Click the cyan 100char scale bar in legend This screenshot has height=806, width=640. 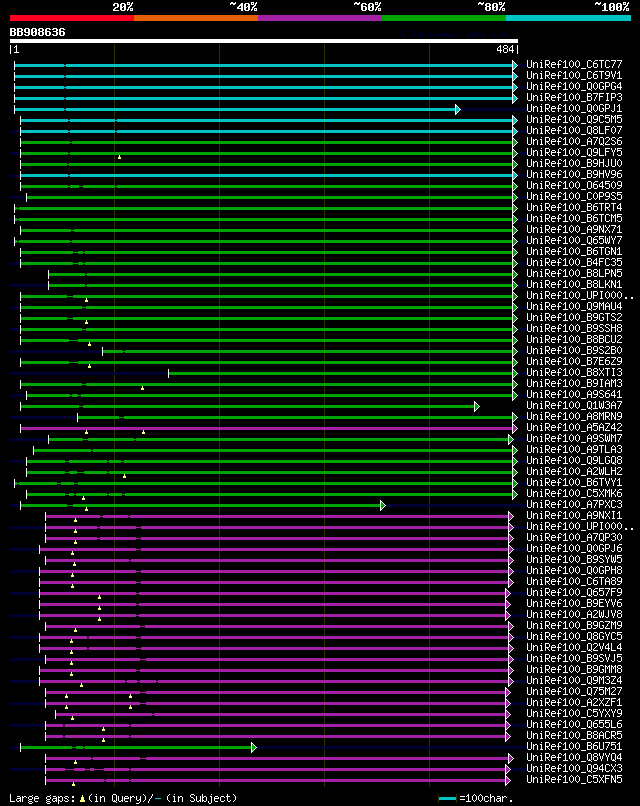[x=447, y=798]
